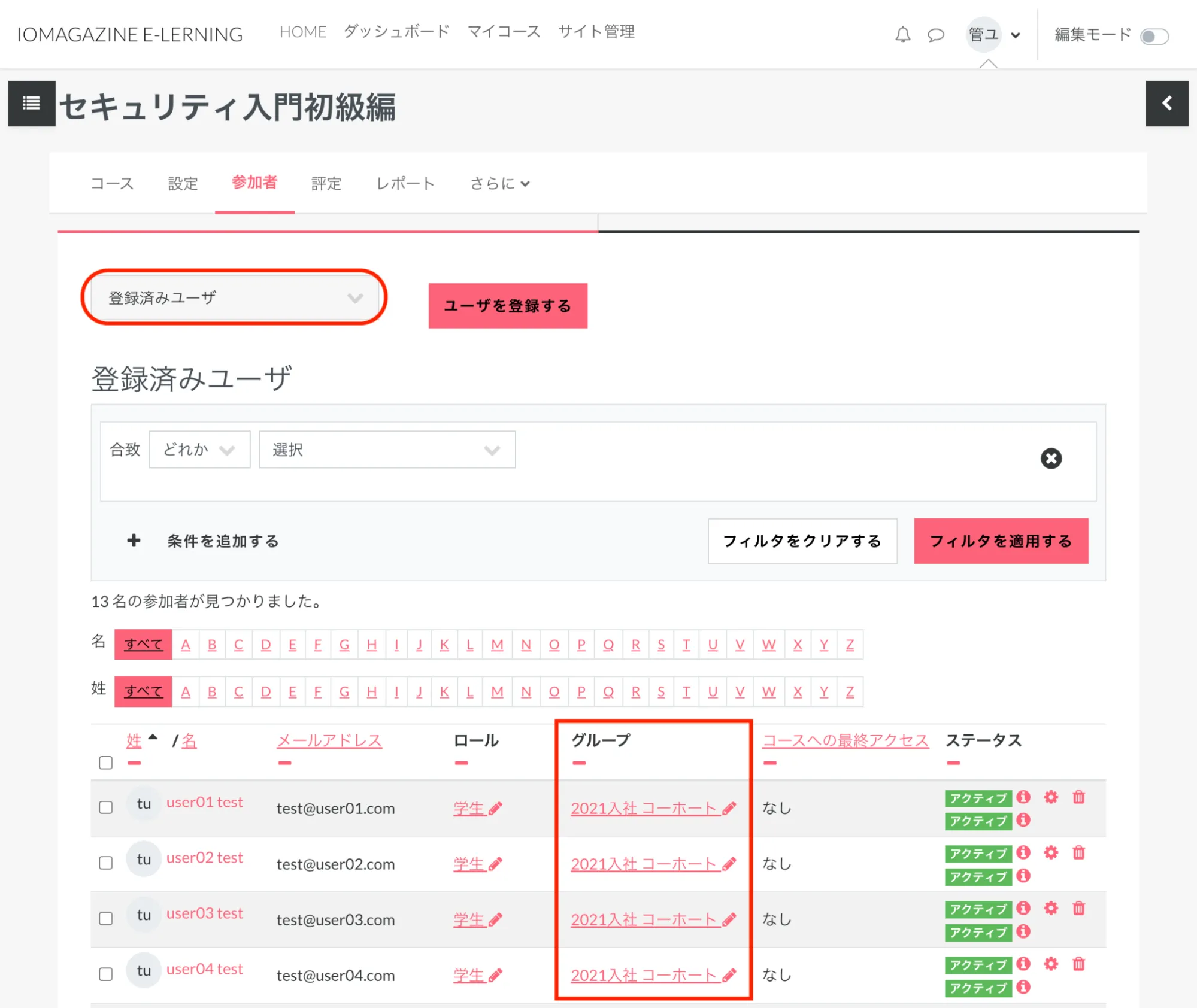
Task: Switch to the 評定 tab
Action: pyautogui.click(x=326, y=183)
